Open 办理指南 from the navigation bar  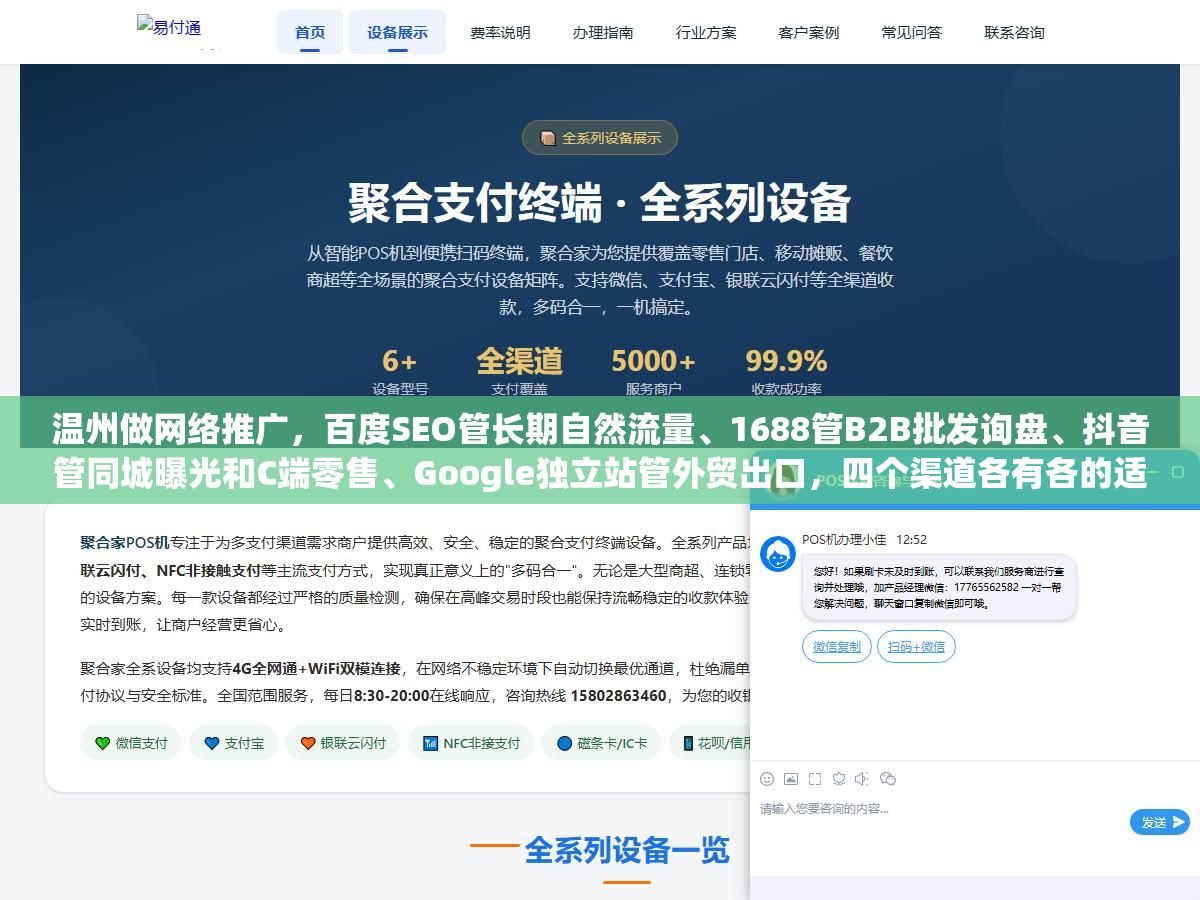[x=603, y=32]
